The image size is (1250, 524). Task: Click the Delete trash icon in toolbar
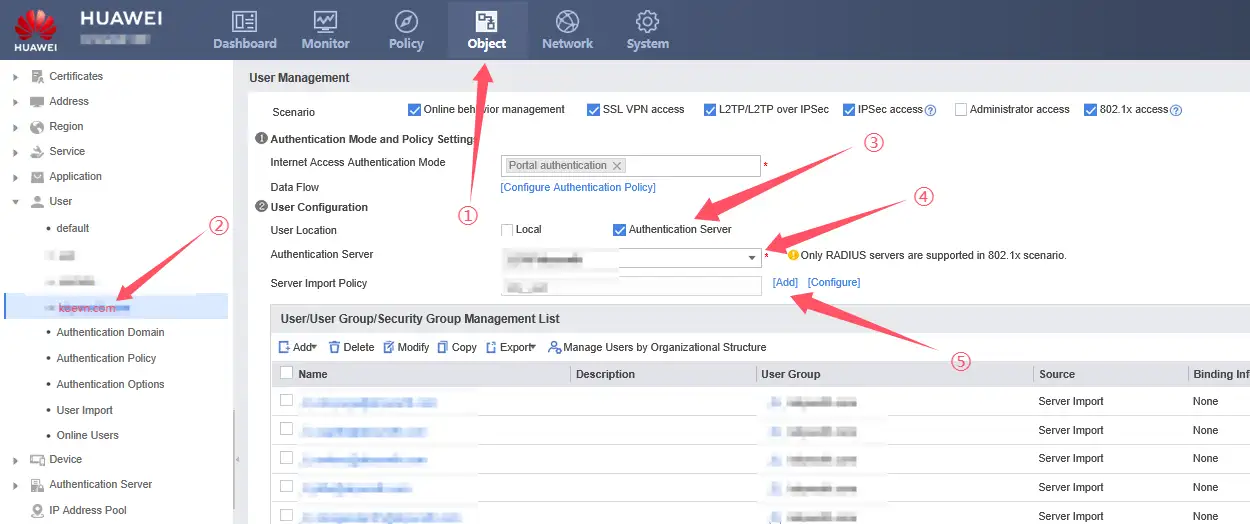334,348
